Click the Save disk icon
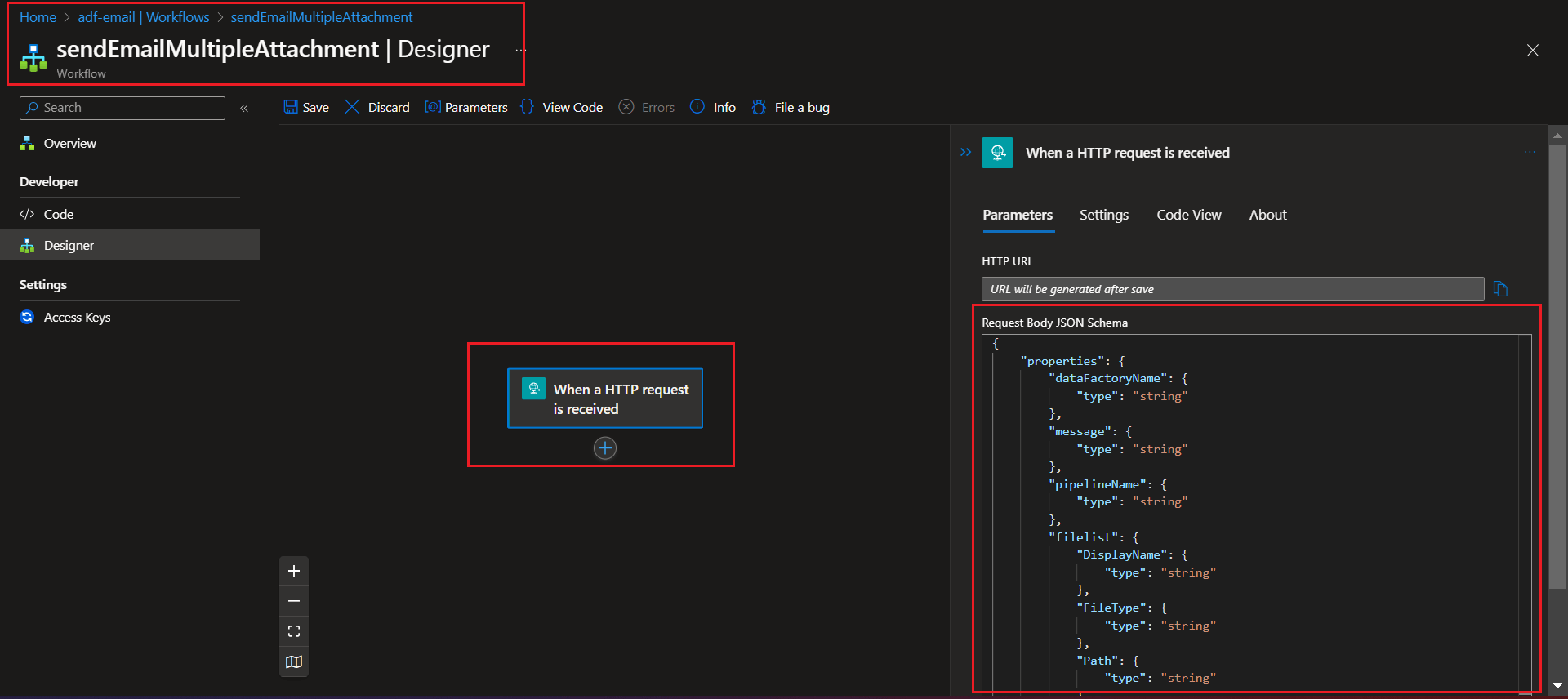 click(x=291, y=107)
